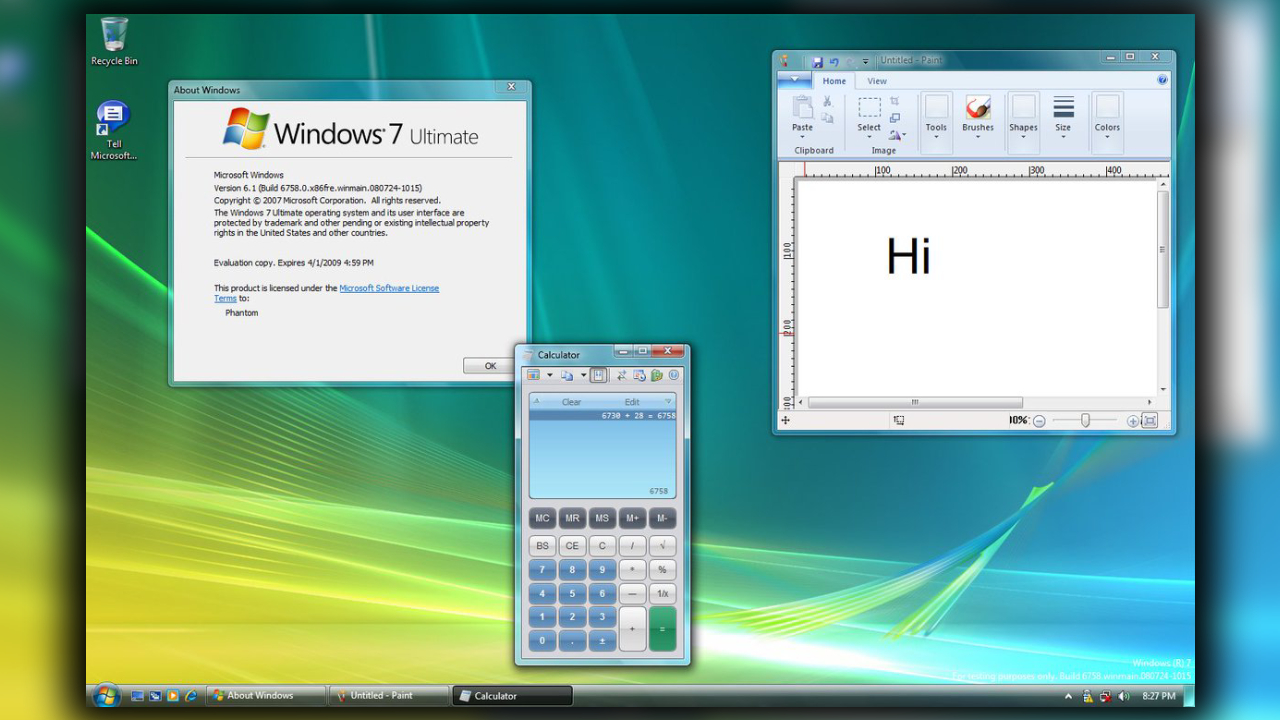Screen dimensions: 1280x720
Task: Select the rectangular Select tool in Paint
Action: pyautogui.click(x=869, y=108)
